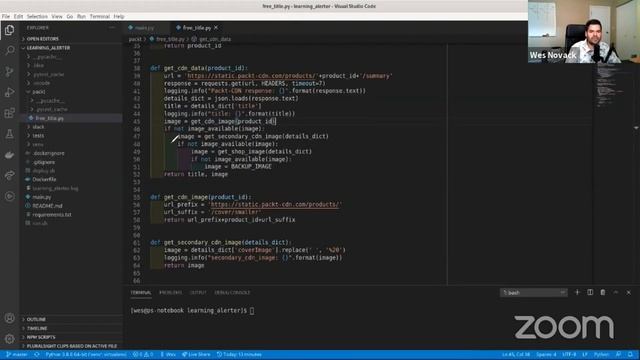The image size is (640, 360).
Task: Click get_cdn_data breadcrumb segment
Action: [215, 39]
